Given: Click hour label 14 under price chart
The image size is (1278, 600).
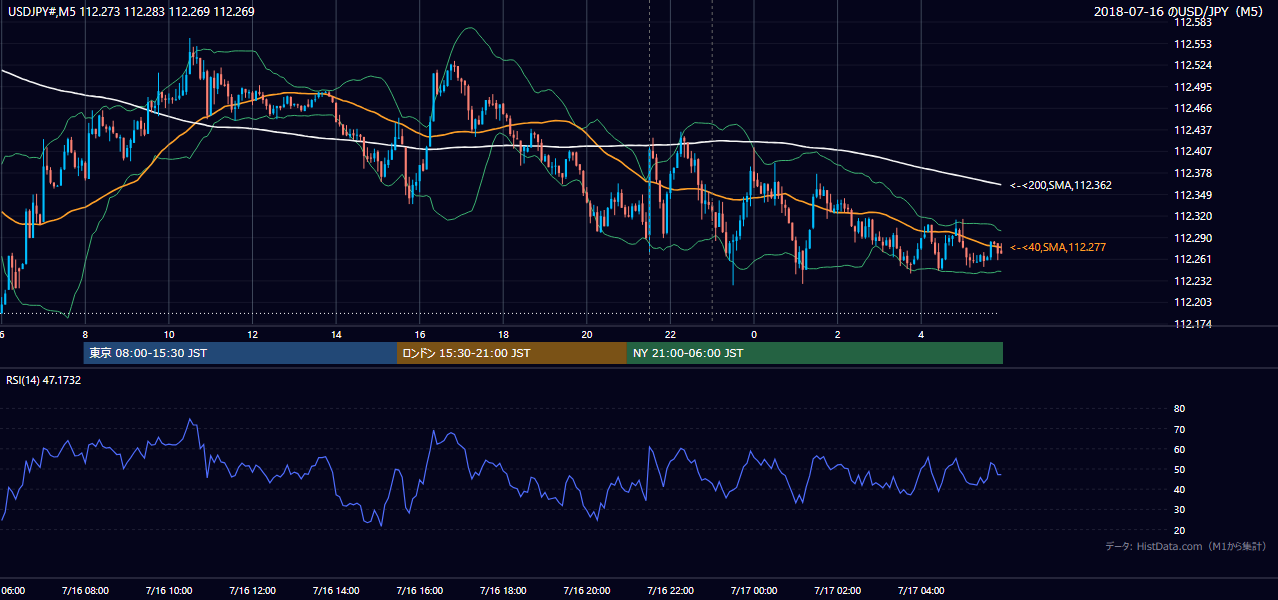Looking at the screenshot, I should coord(336,334).
